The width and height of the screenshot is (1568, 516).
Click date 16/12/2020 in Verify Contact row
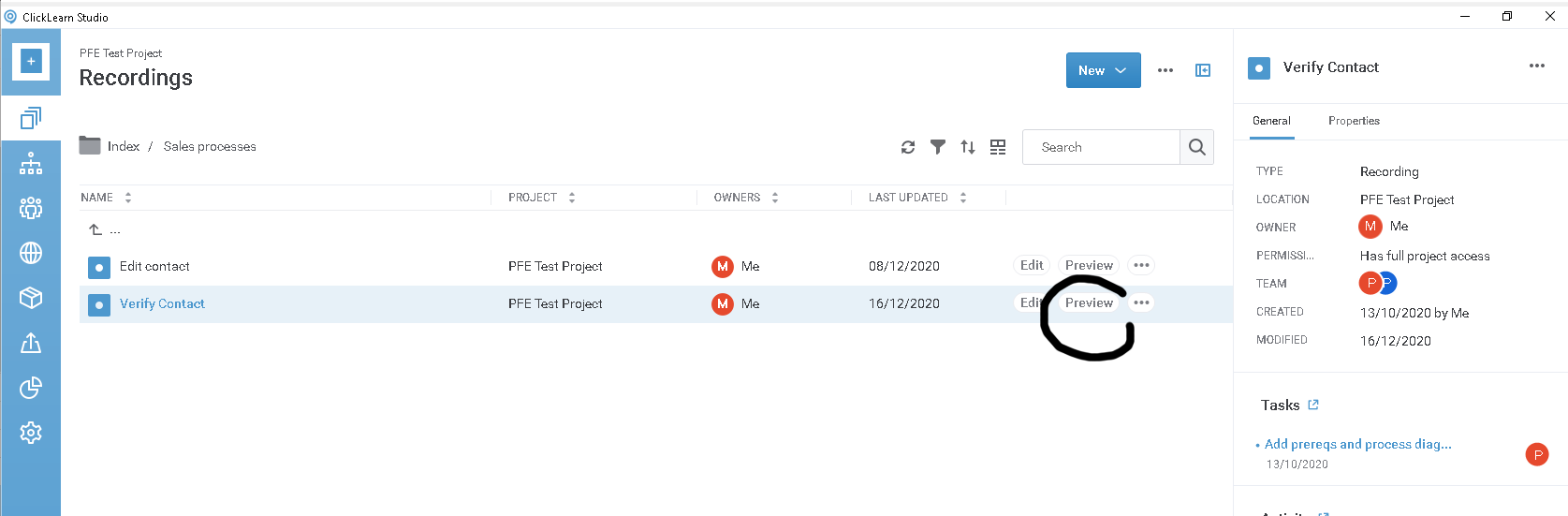pos(904,303)
